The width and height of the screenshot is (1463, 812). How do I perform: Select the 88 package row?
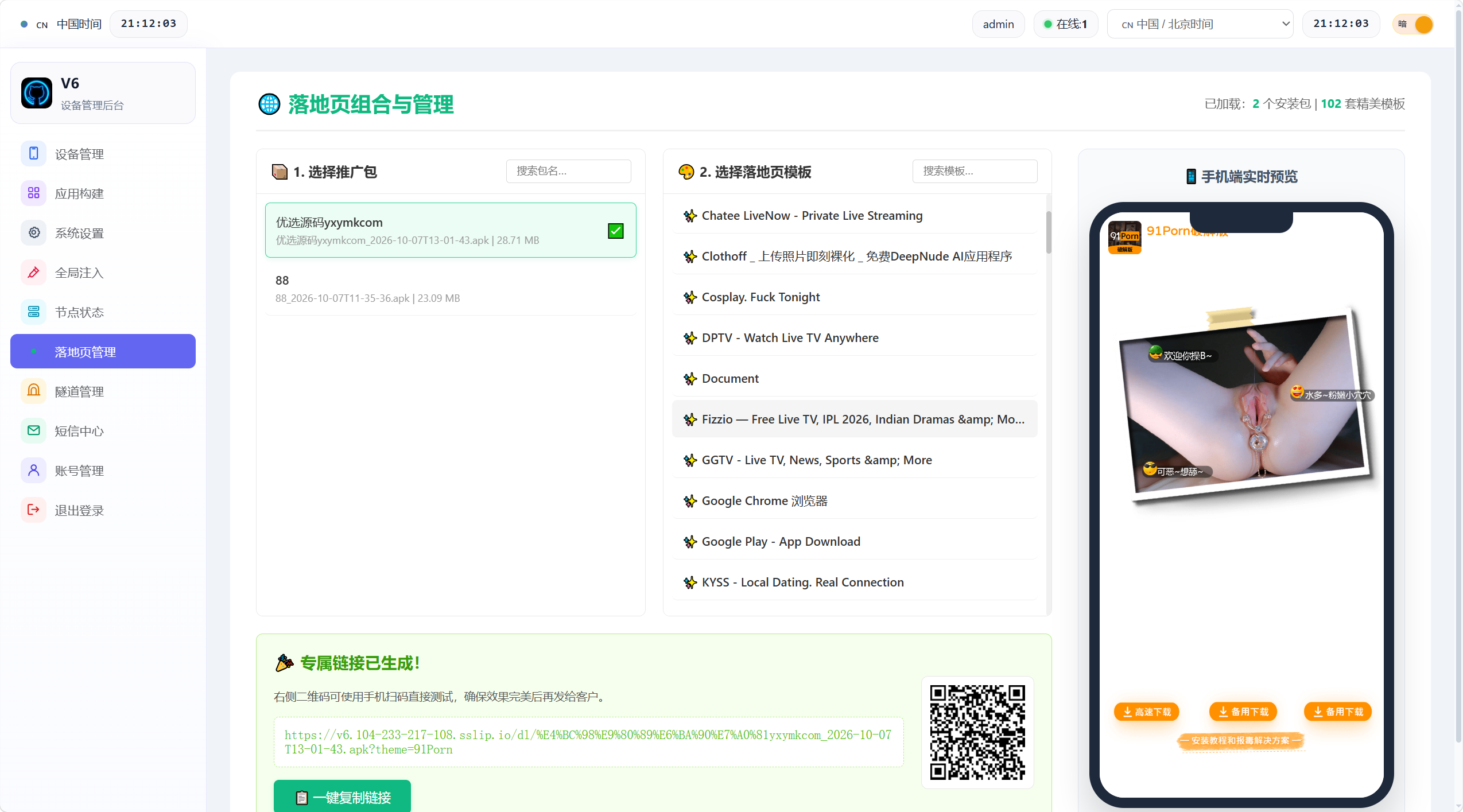[x=451, y=289]
